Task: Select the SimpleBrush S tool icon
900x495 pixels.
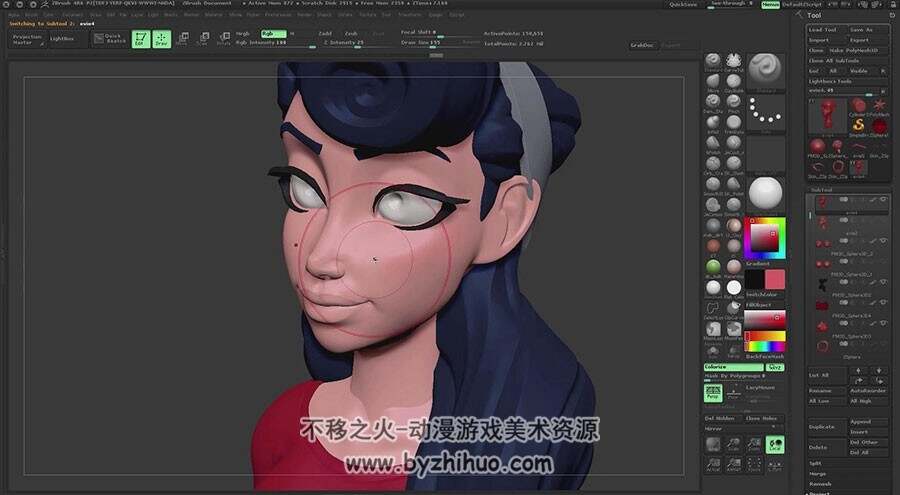Action: coord(858,126)
